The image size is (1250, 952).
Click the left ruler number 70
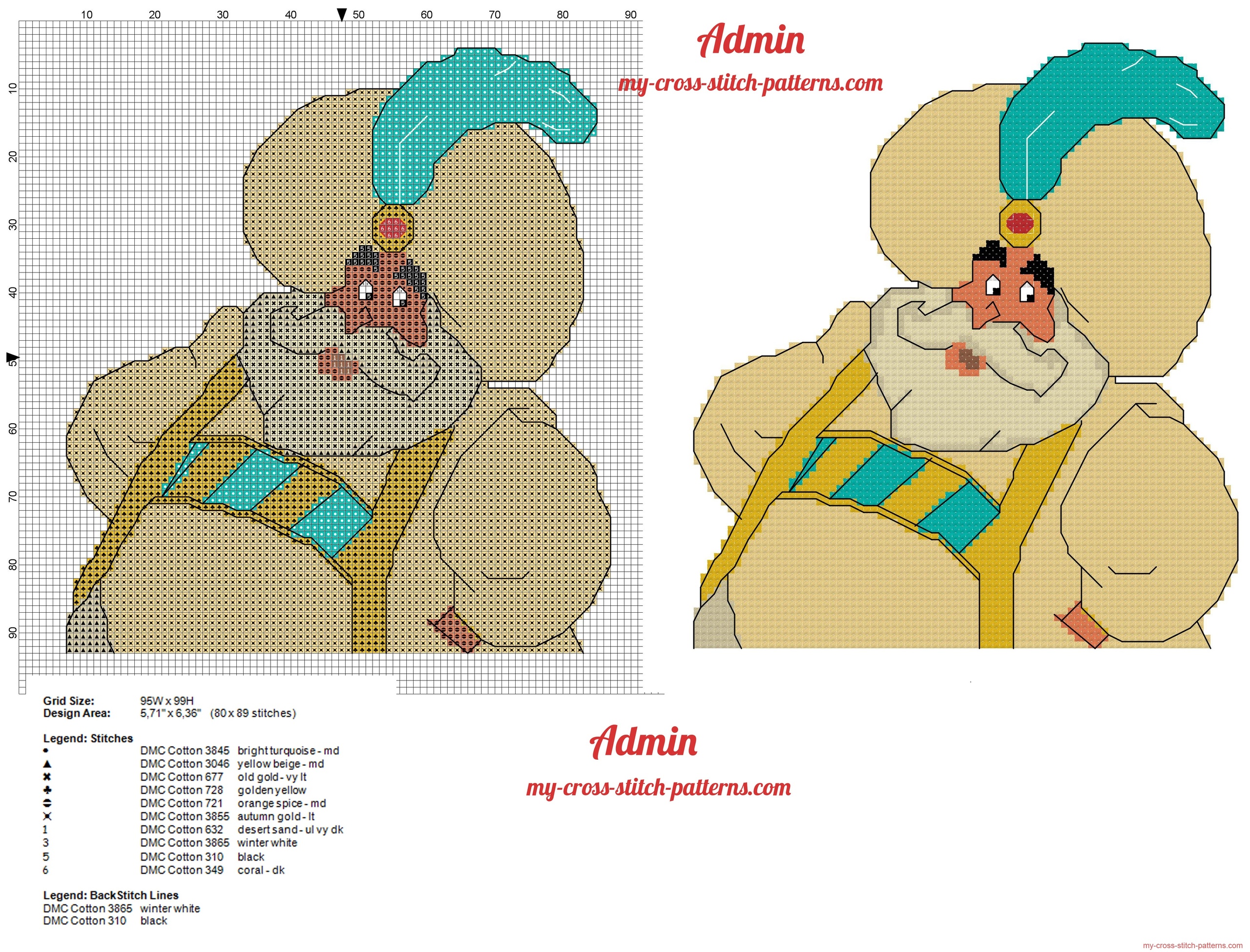click(x=13, y=497)
